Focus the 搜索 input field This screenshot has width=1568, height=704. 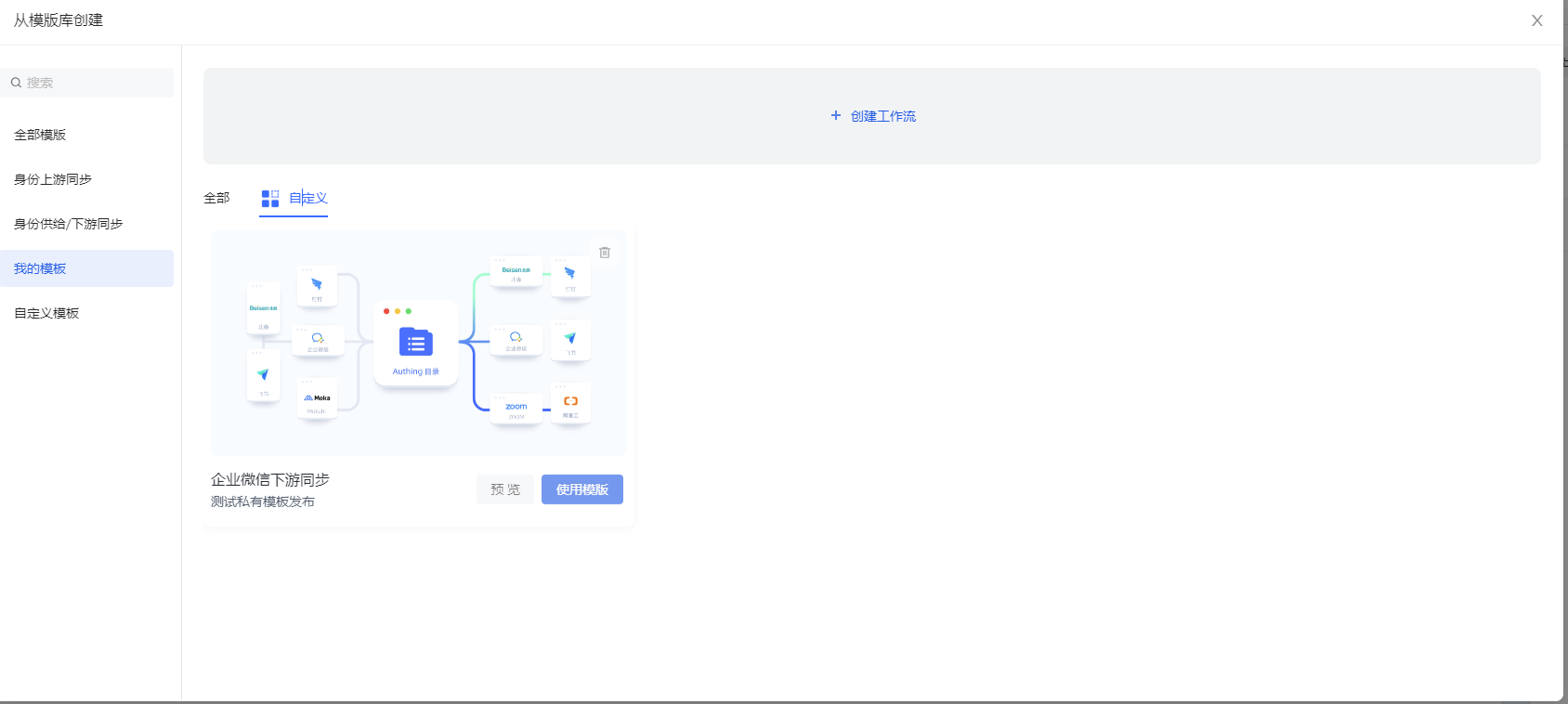93,83
